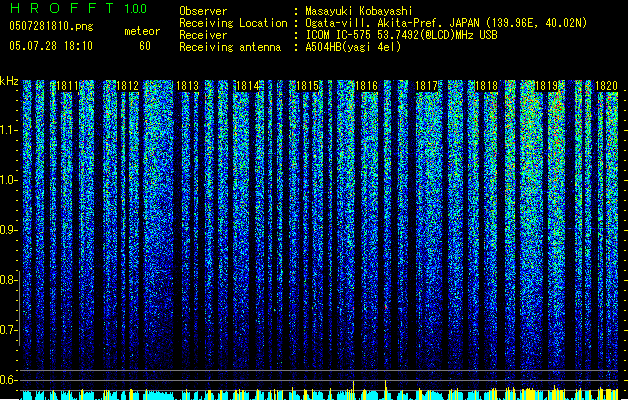Screen dimensions: 629x400
Task: Click the Receiving Location label
Action: 233,23
